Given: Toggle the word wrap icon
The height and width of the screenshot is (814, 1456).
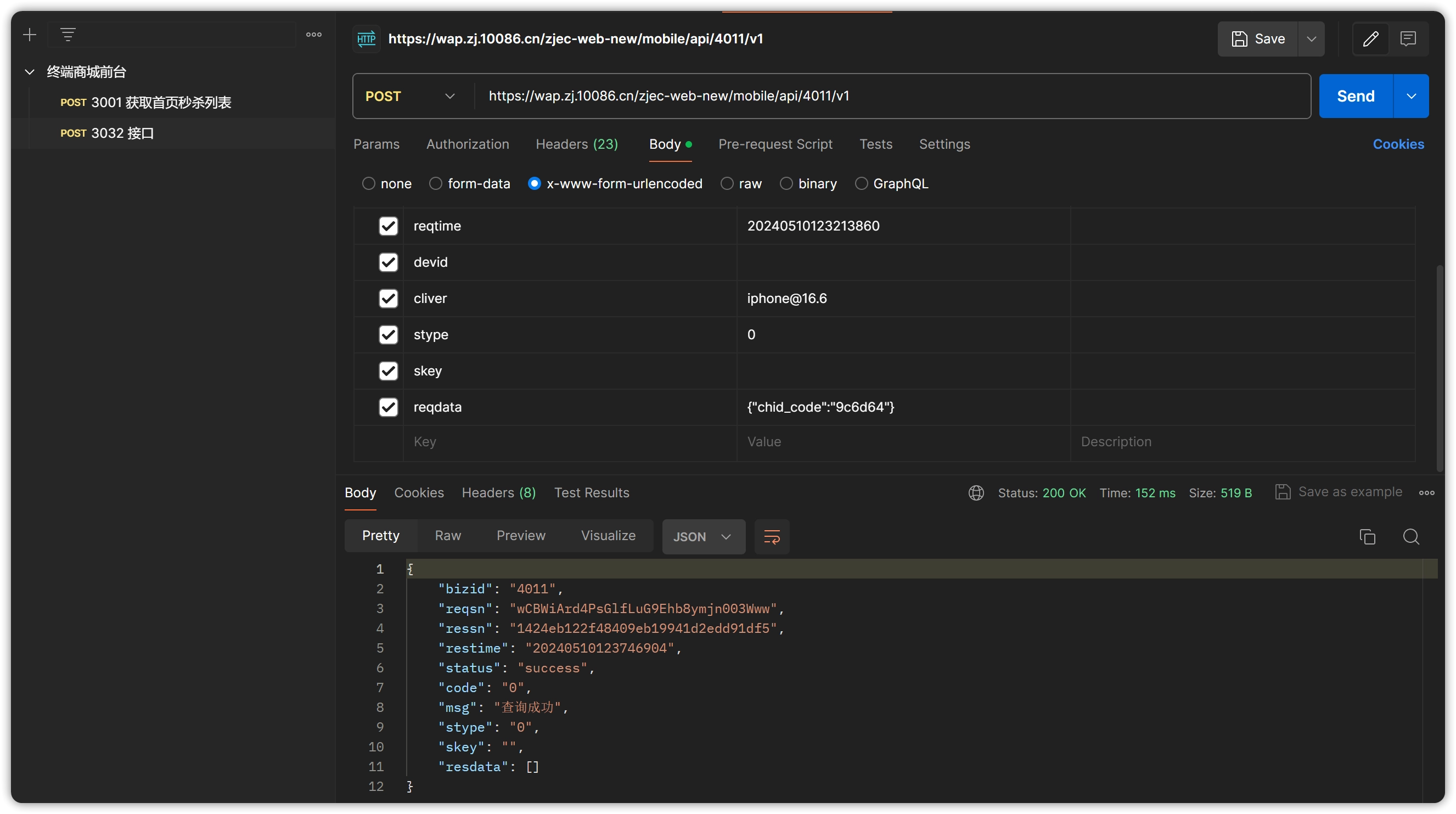Looking at the screenshot, I should [772, 536].
